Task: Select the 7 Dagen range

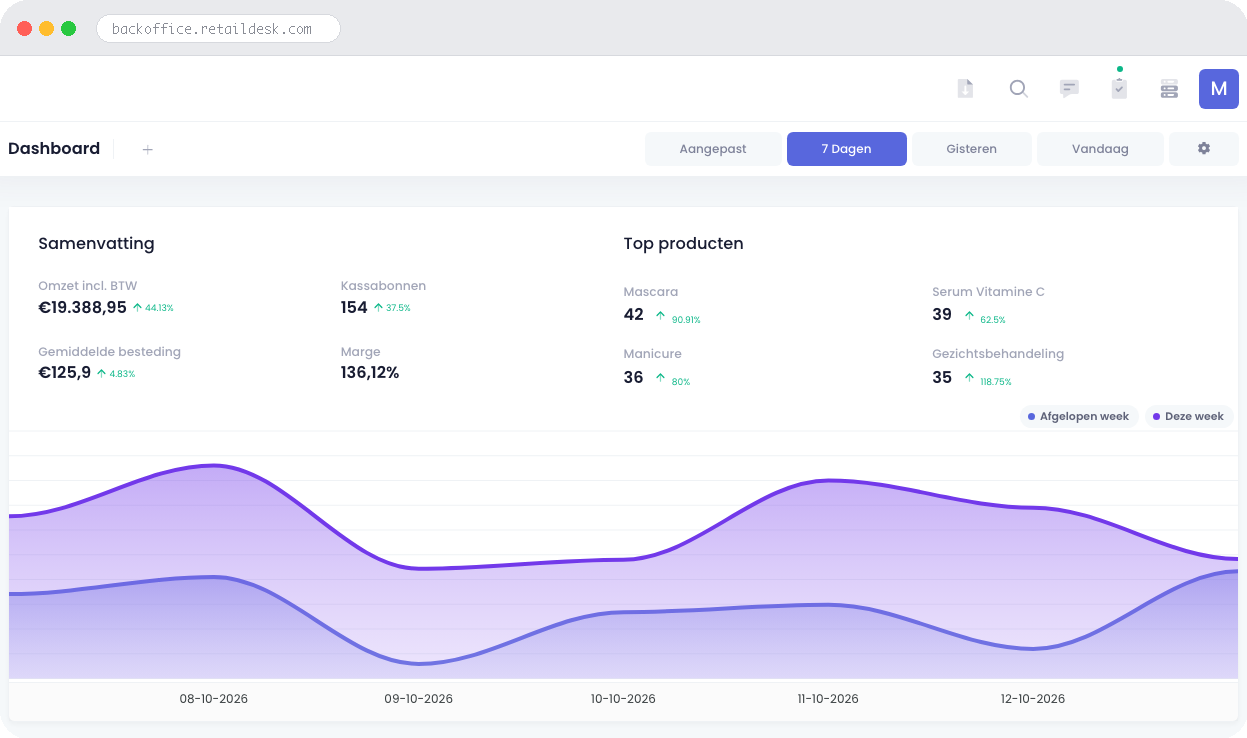Action: point(847,149)
